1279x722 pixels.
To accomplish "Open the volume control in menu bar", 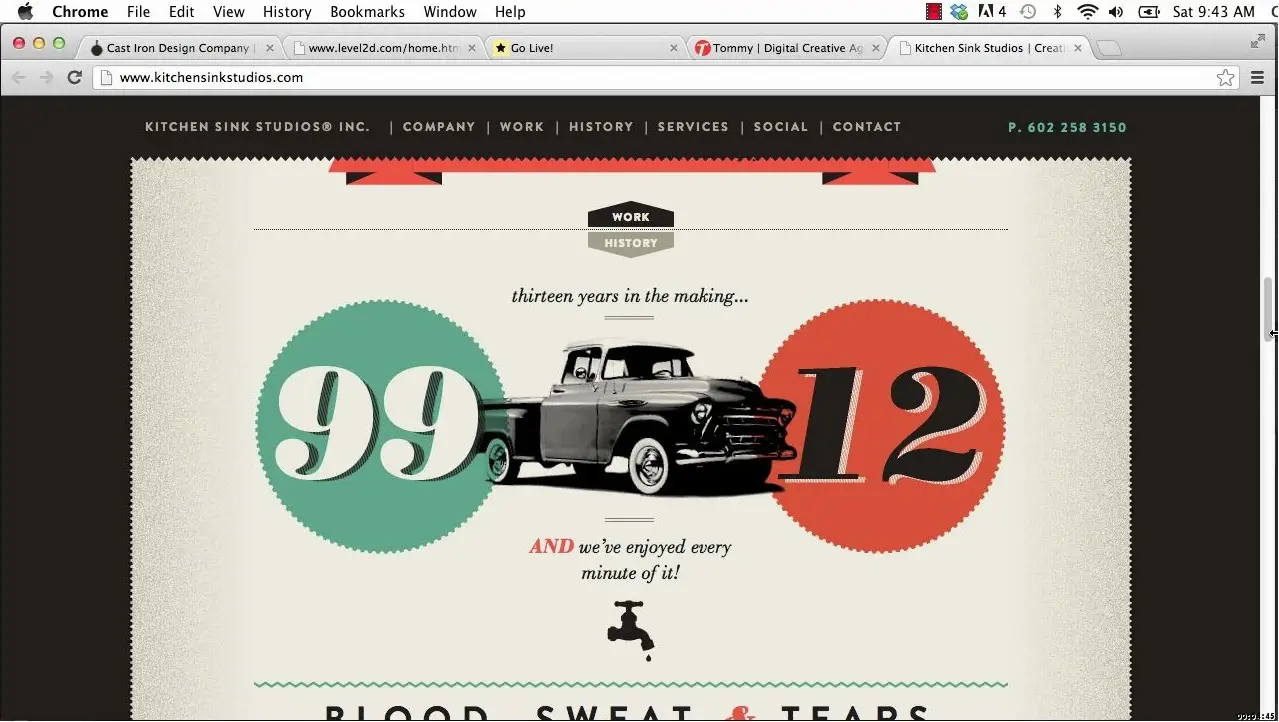I will coord(1116,12).
